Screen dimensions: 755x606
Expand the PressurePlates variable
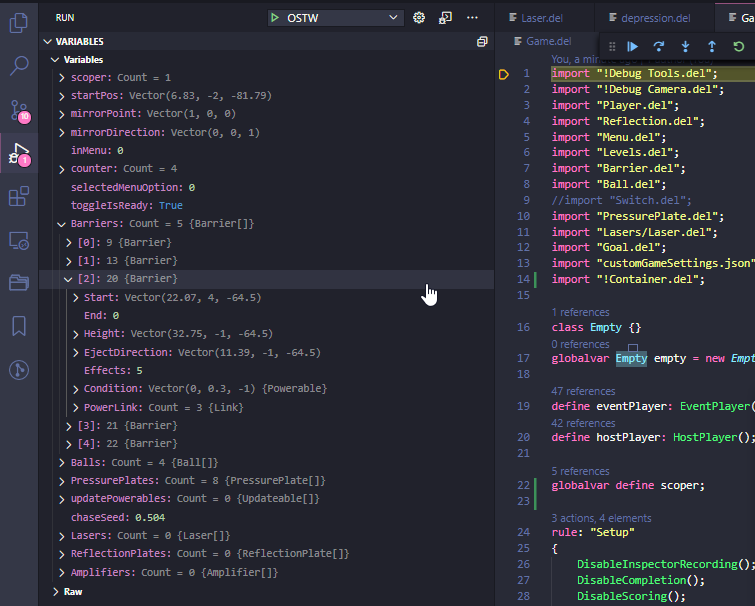[62, 481]
